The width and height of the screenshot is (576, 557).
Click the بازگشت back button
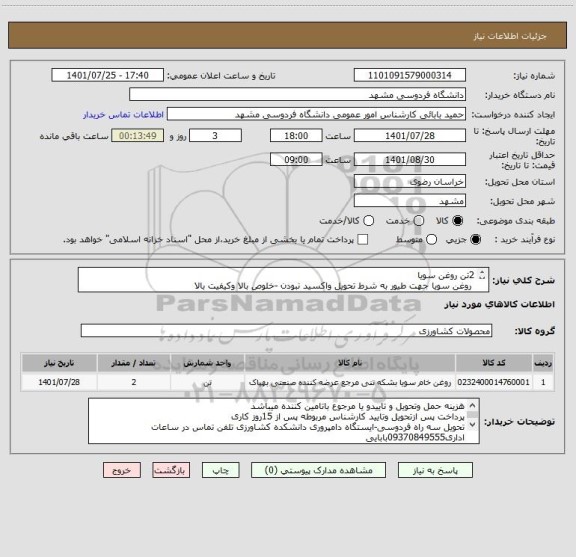pos(171,470)
